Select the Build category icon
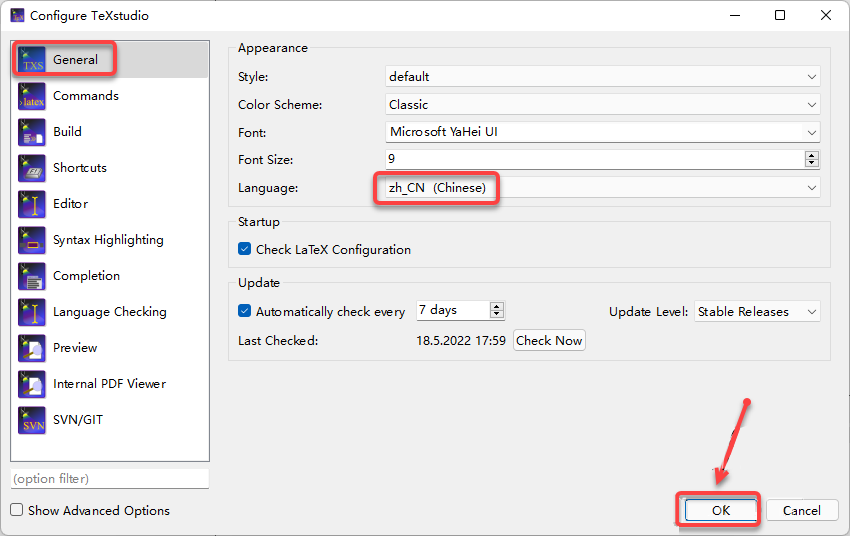850x536 pixels. 32,132
